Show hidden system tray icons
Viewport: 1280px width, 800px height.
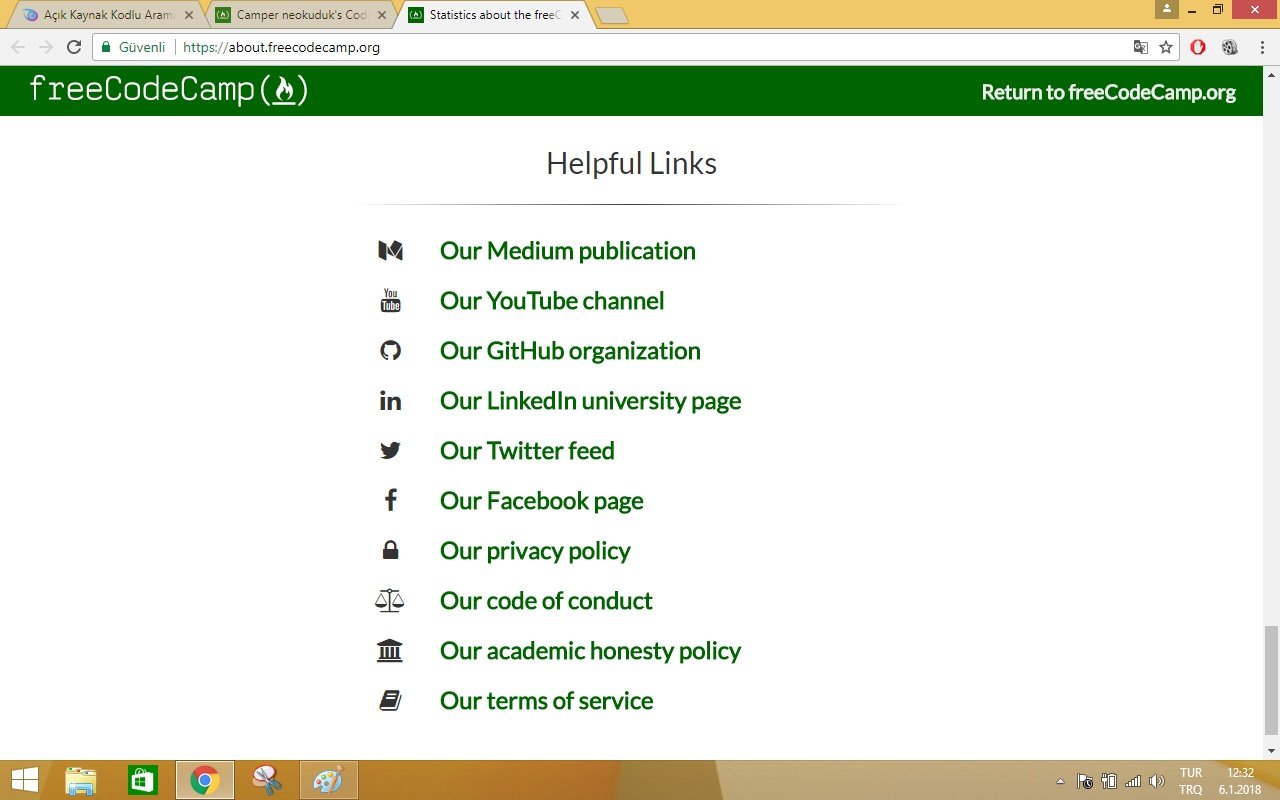pyautogui.click(x=1060, y=781)
